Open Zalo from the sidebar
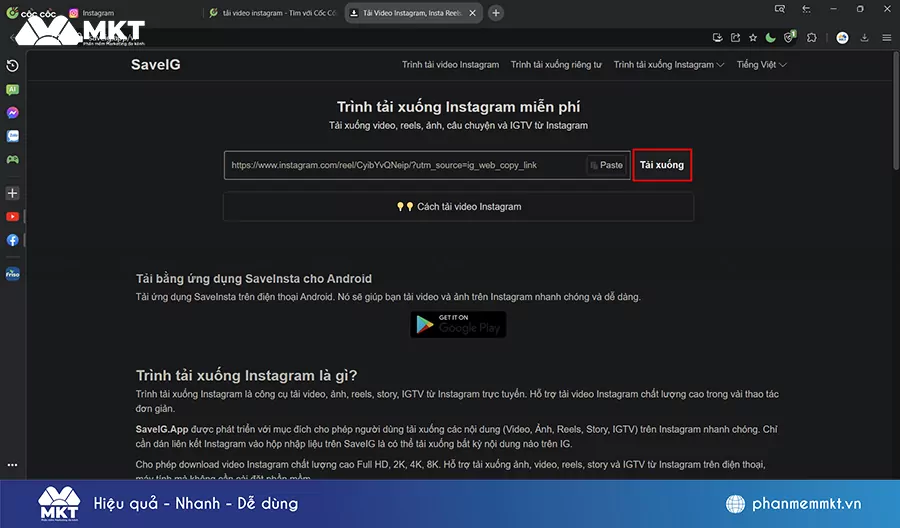This screenshot has width=900, height=528. [x=12, y=136]
